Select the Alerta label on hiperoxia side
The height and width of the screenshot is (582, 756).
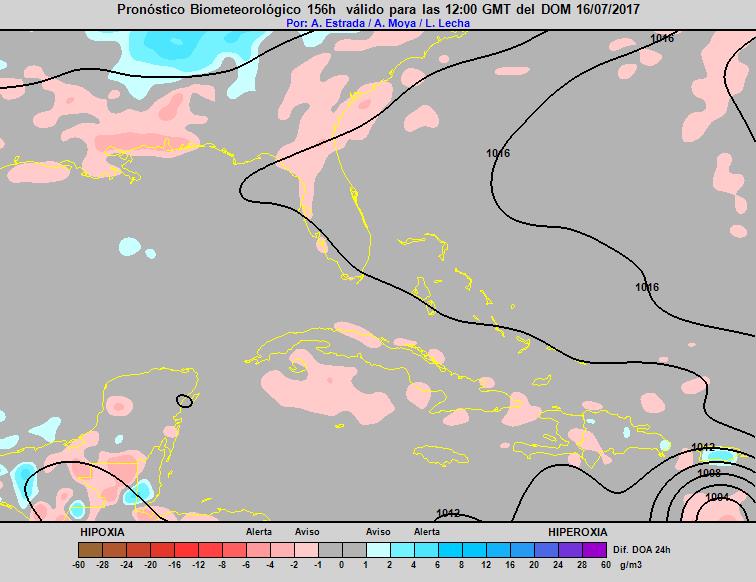point(427,532)
